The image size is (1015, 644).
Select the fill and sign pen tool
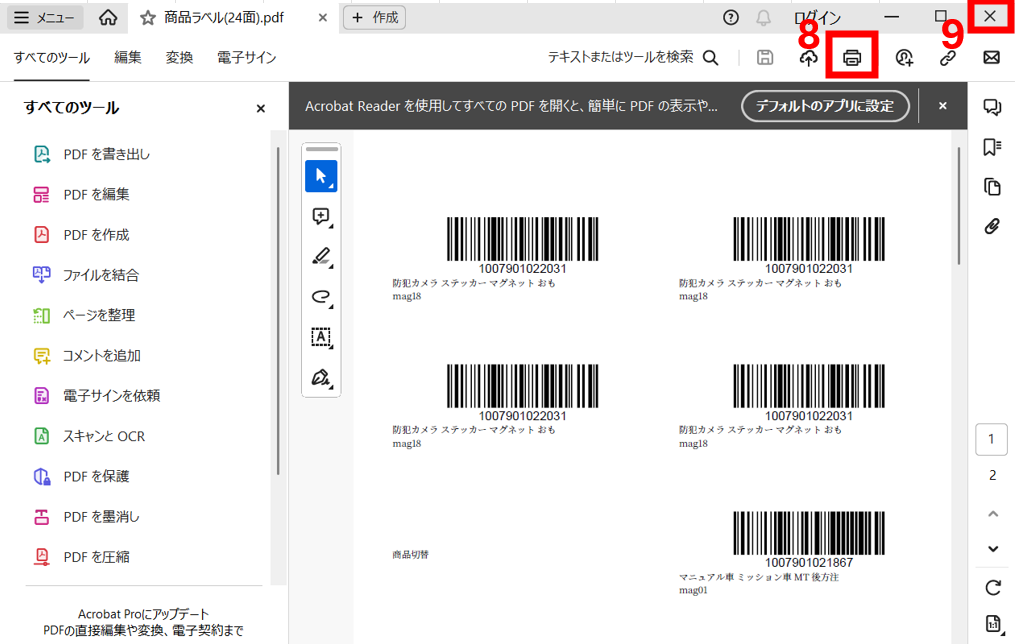(321, 377)
